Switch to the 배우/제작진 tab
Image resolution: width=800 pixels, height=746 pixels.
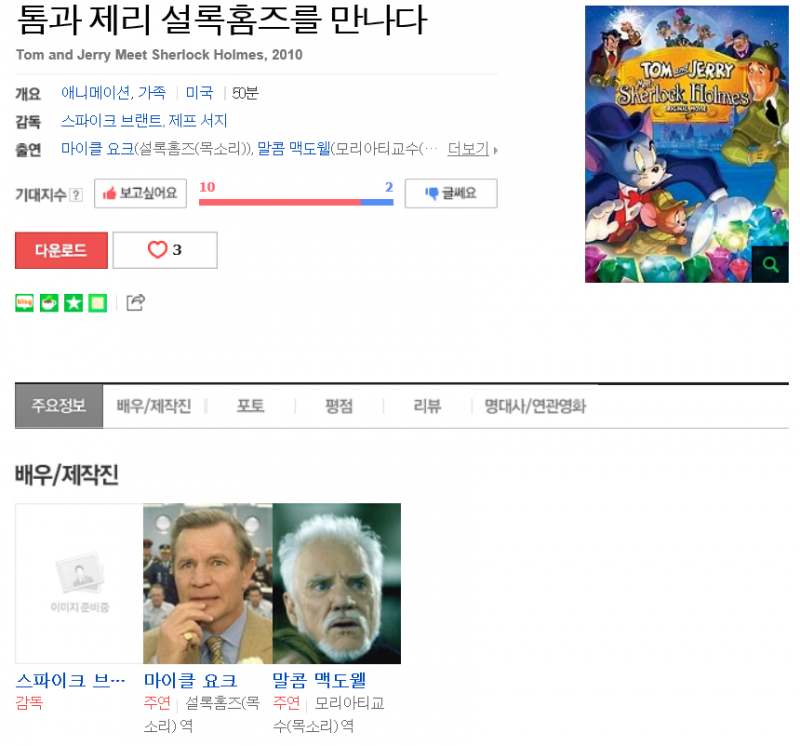(x=154, y=406)
